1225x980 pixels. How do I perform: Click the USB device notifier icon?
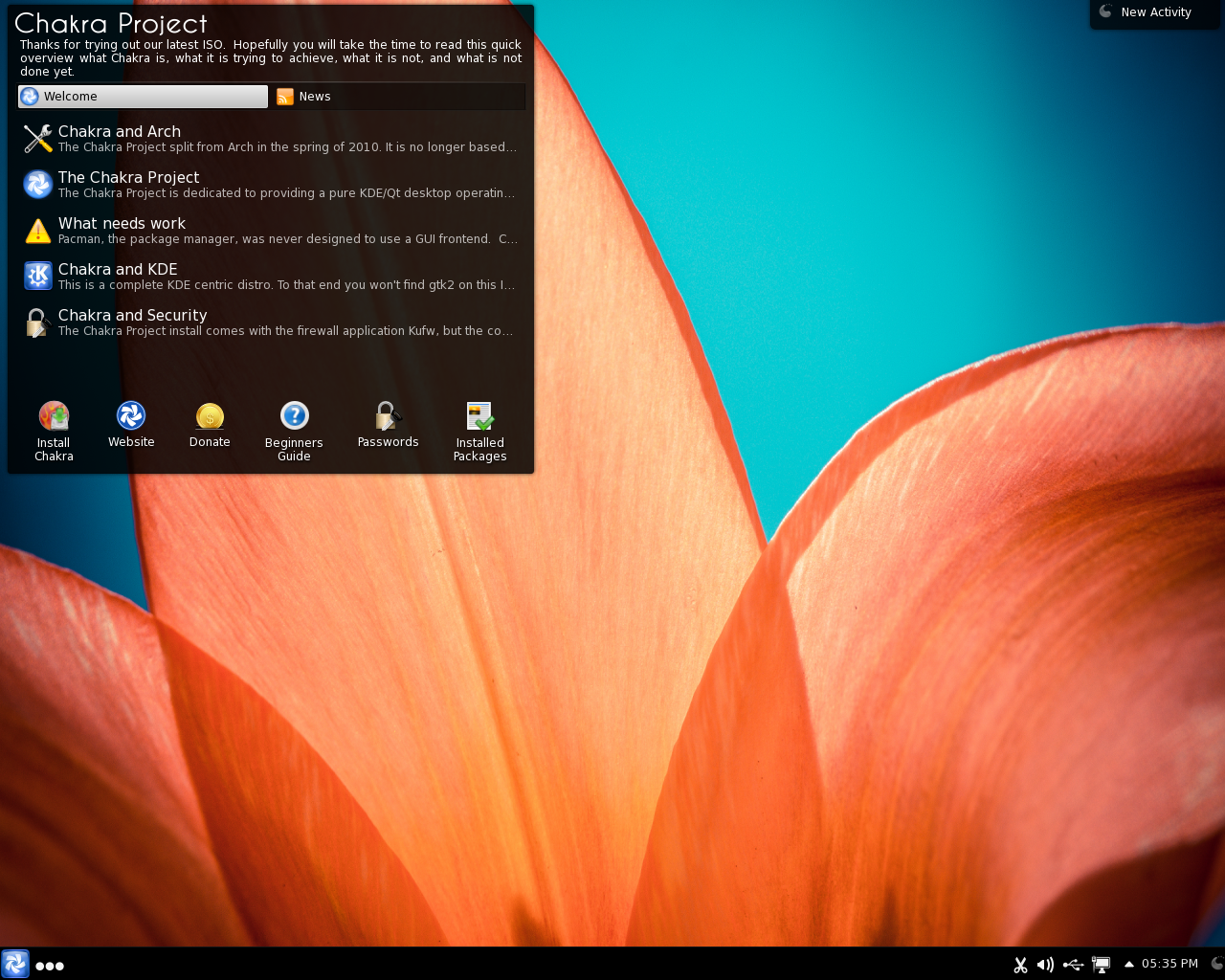coord(1073,965)
